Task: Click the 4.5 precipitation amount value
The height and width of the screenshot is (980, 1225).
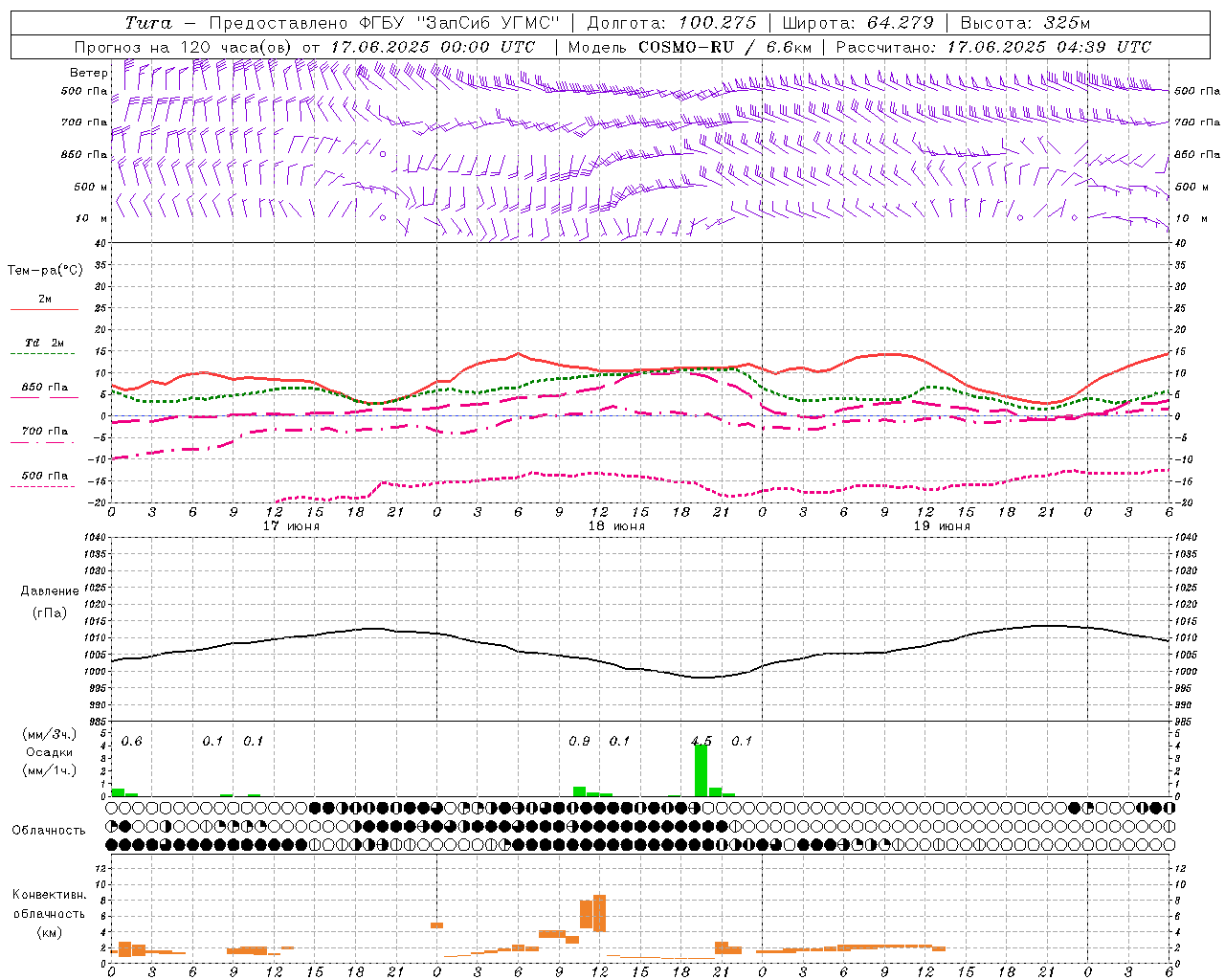Action: click(x=702, y=741)
